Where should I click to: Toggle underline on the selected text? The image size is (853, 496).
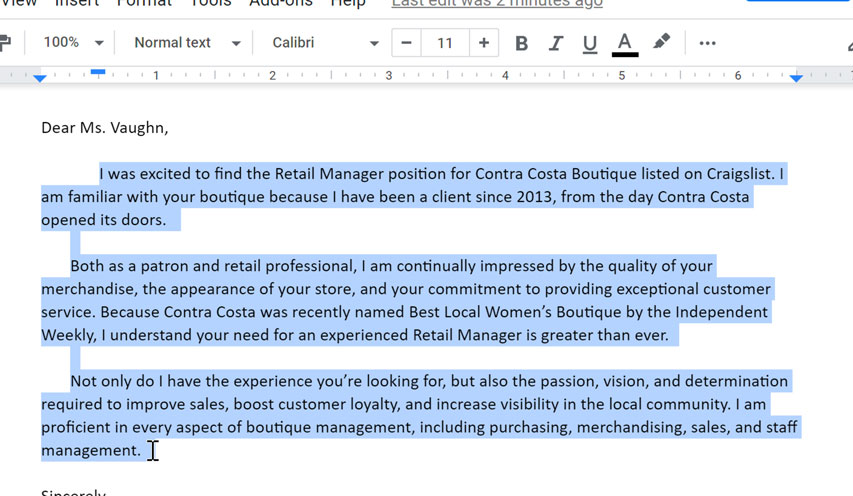[589, 43]
